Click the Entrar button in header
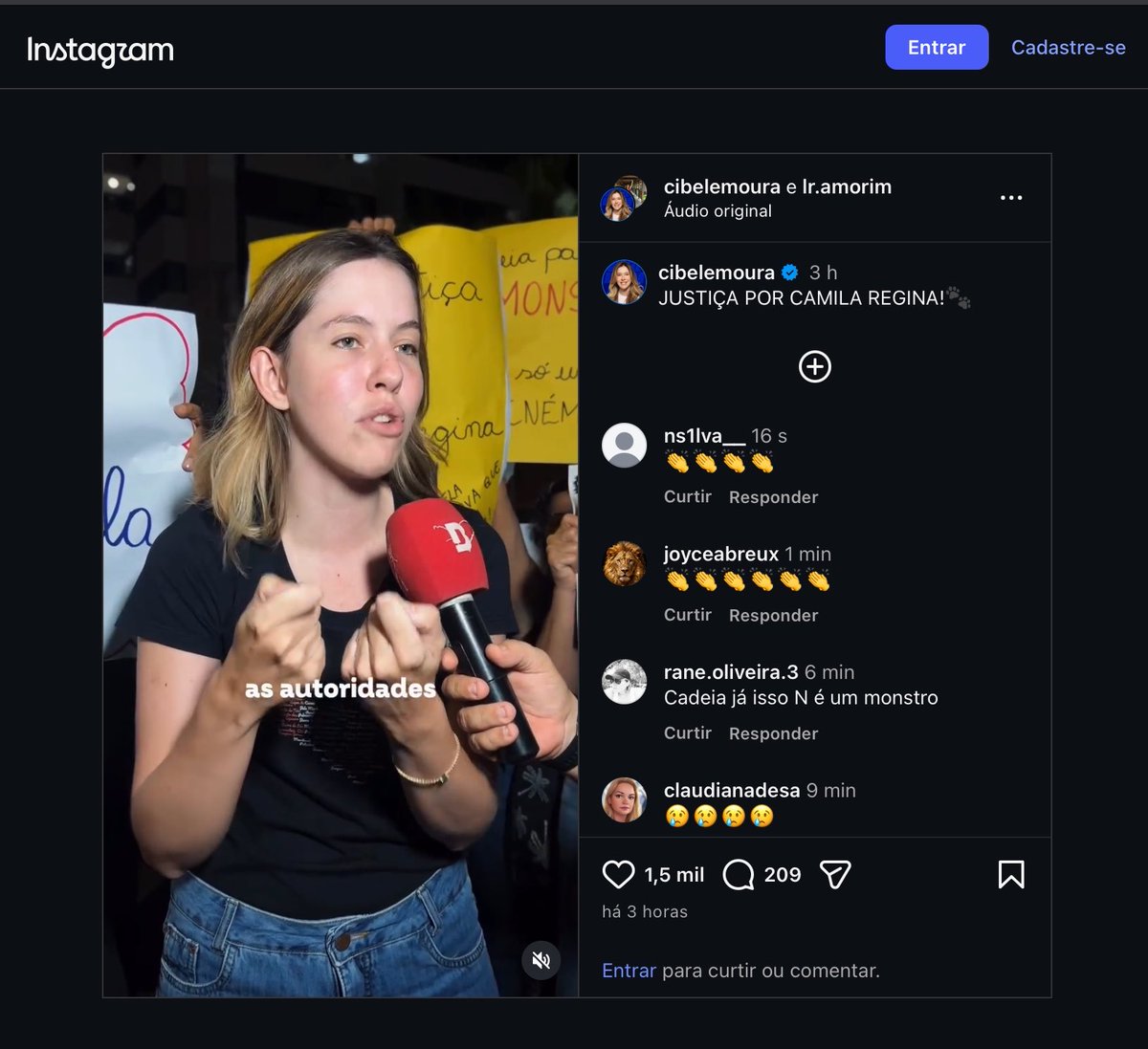1148x1049 pixels. [937, 47]
